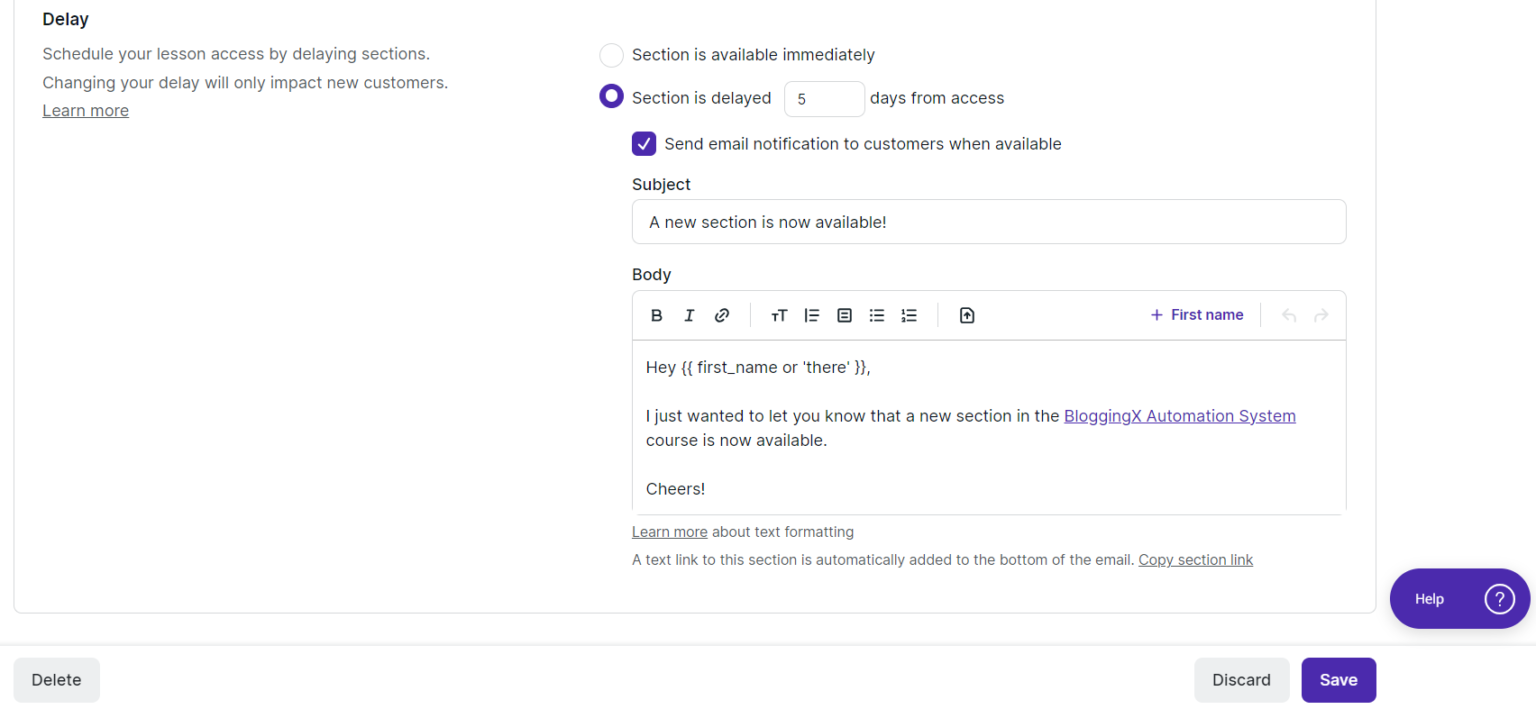Uncheck the send email notification checkbox
The image size is (1536, 709).
tap(644, 143)
